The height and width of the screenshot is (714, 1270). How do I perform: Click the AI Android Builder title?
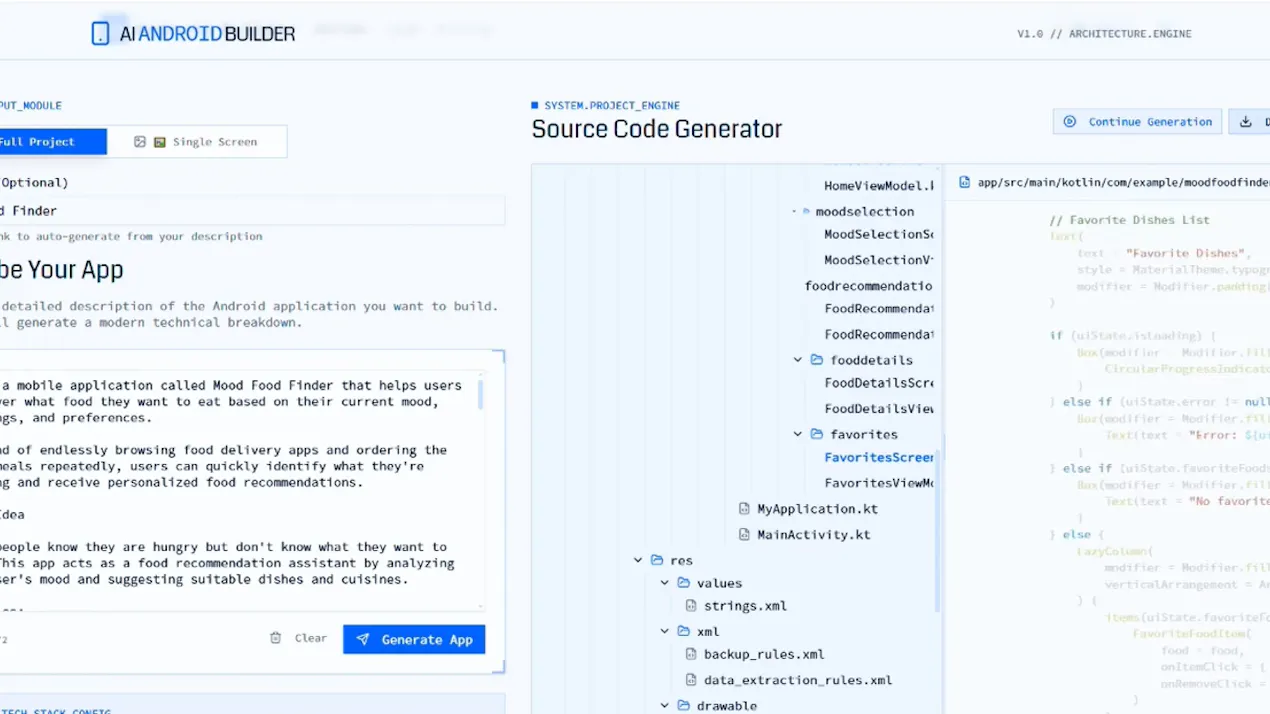tap(207, 34)
